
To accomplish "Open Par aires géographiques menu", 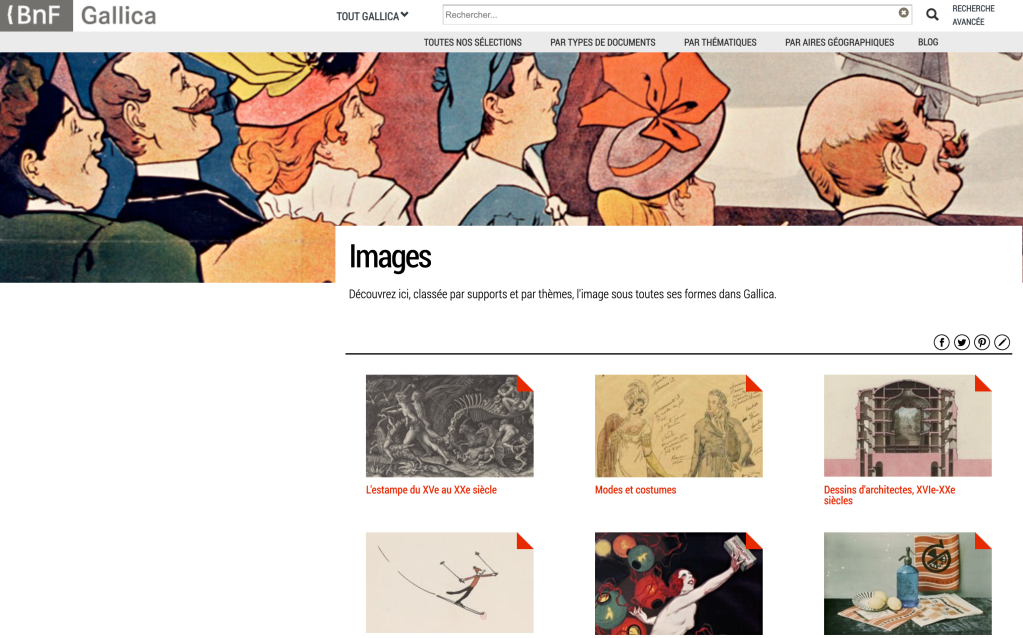I will coord(839,42).
